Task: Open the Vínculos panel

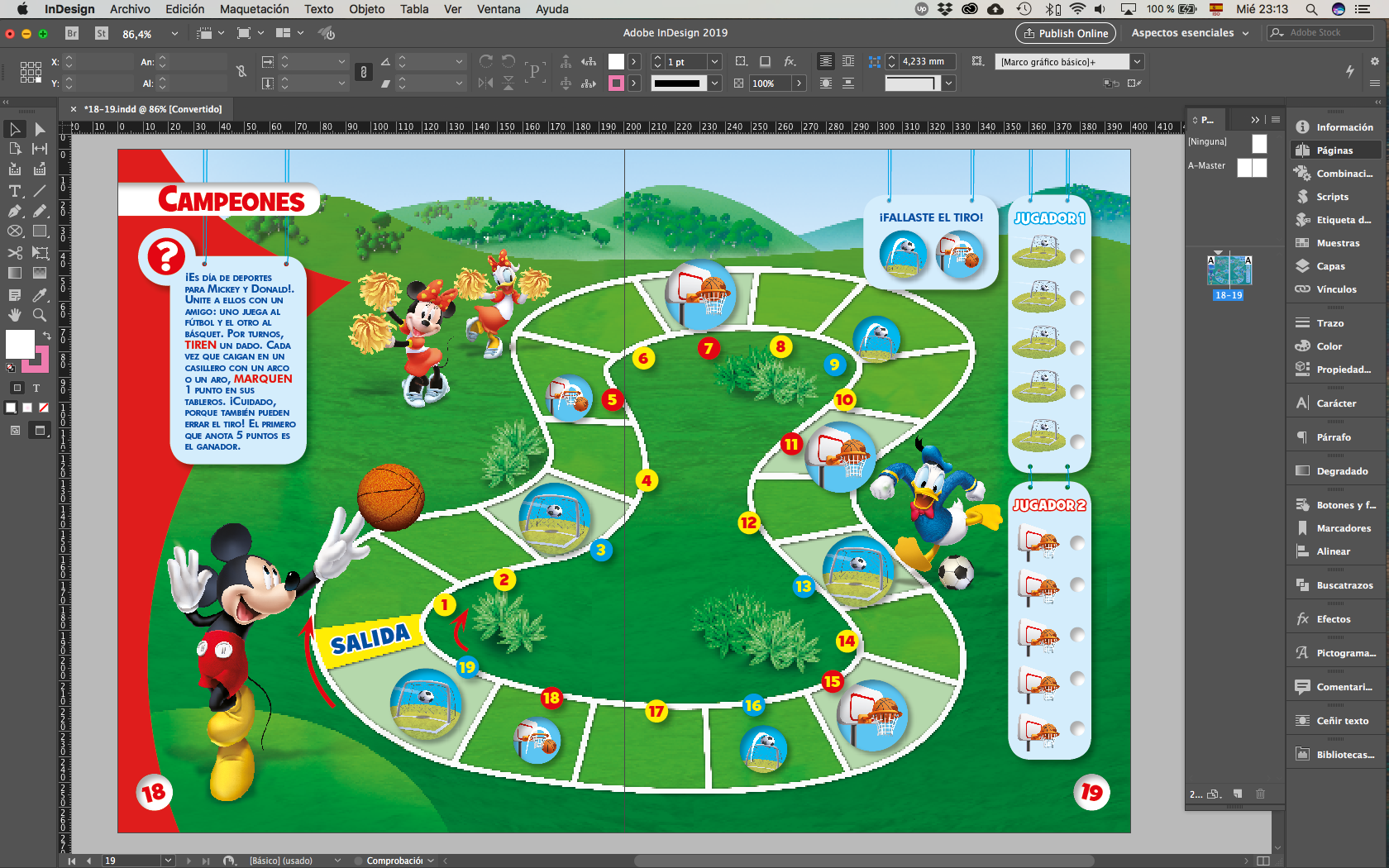Action: [x=1336, y=289]
